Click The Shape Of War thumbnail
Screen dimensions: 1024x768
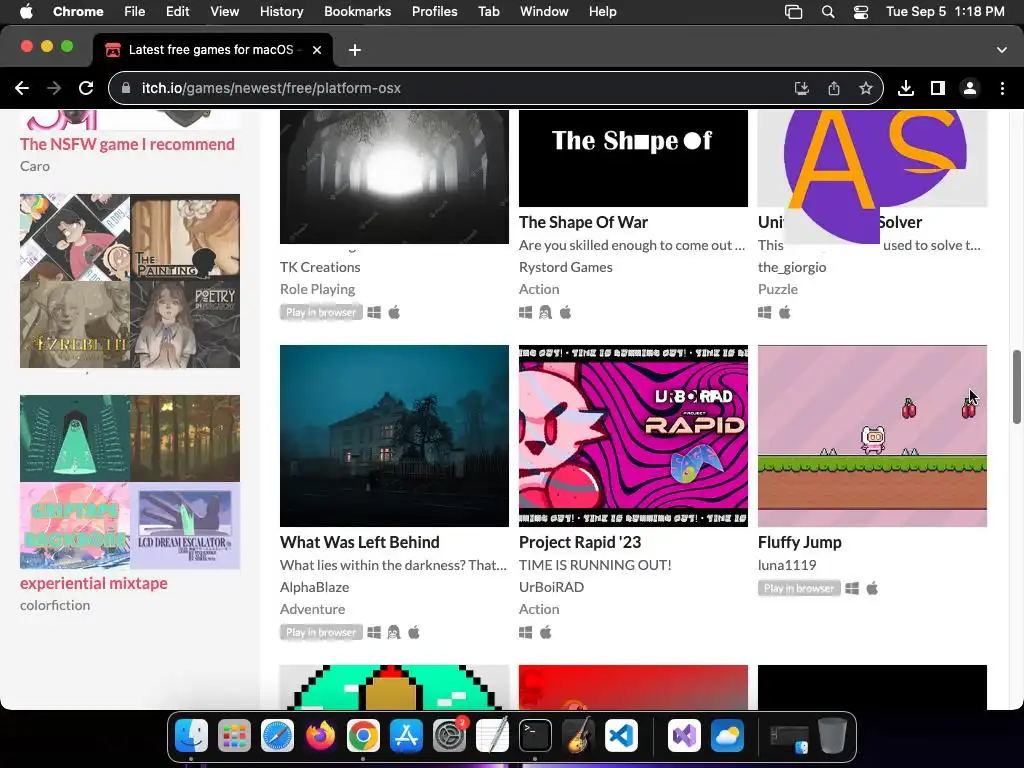pos(633,158)
